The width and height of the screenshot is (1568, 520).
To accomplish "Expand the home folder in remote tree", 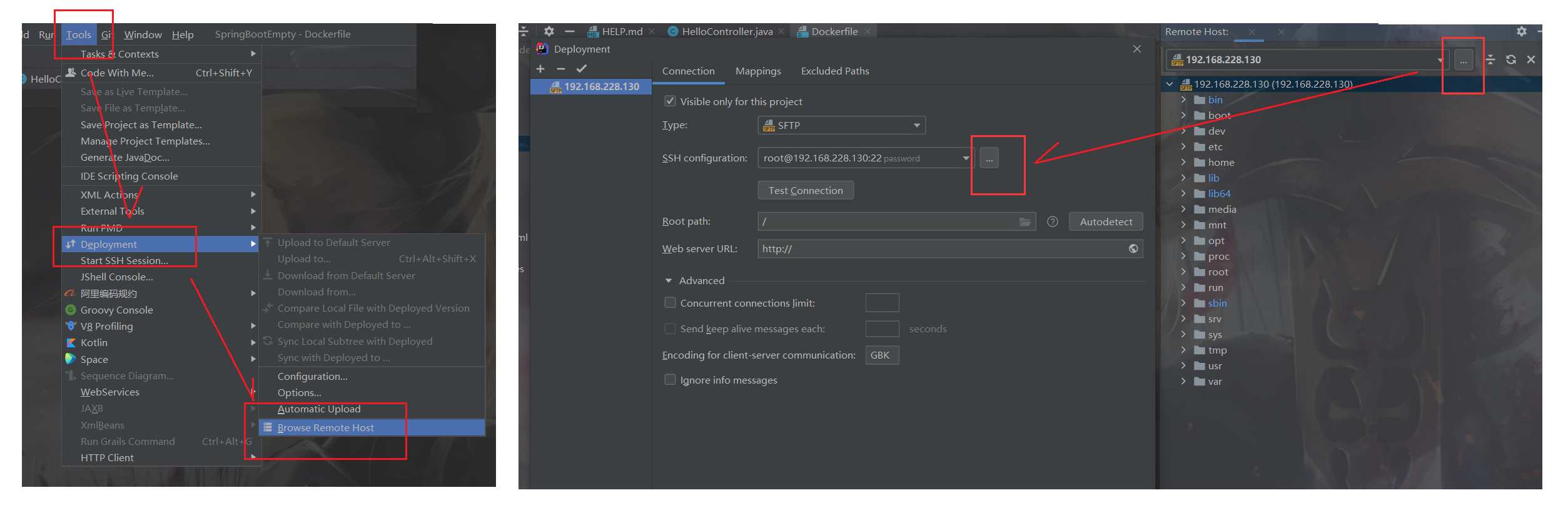I will [1183, 162].
